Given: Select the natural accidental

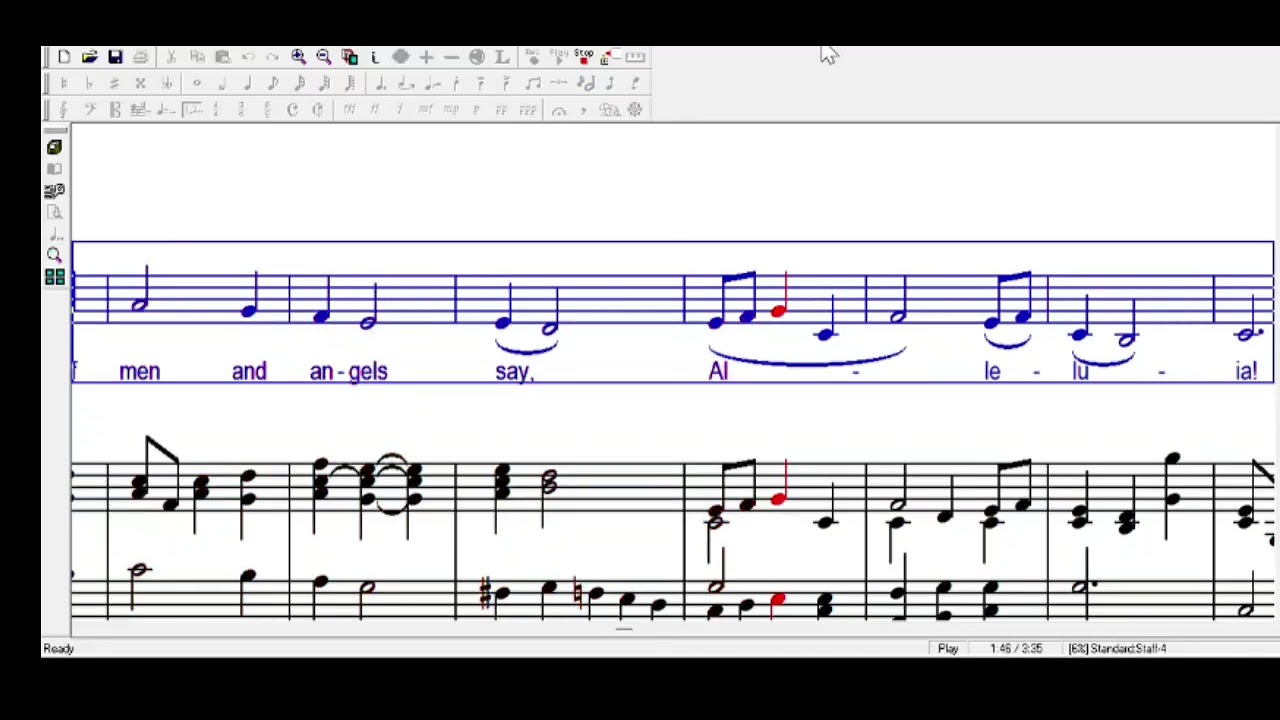Looking at the screenshot, I should pos(63,83).
